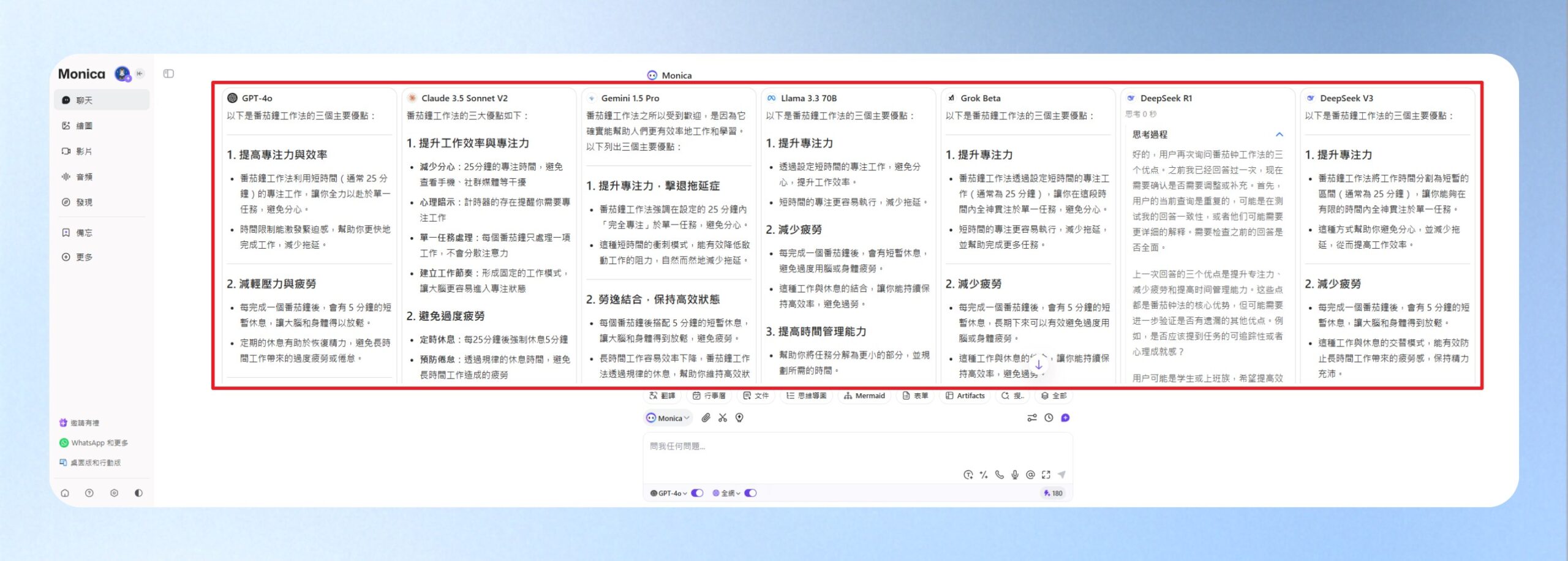Click the Grok Beta column header
This screenshot has width=1568, height=561.
[x=974, y=98]
